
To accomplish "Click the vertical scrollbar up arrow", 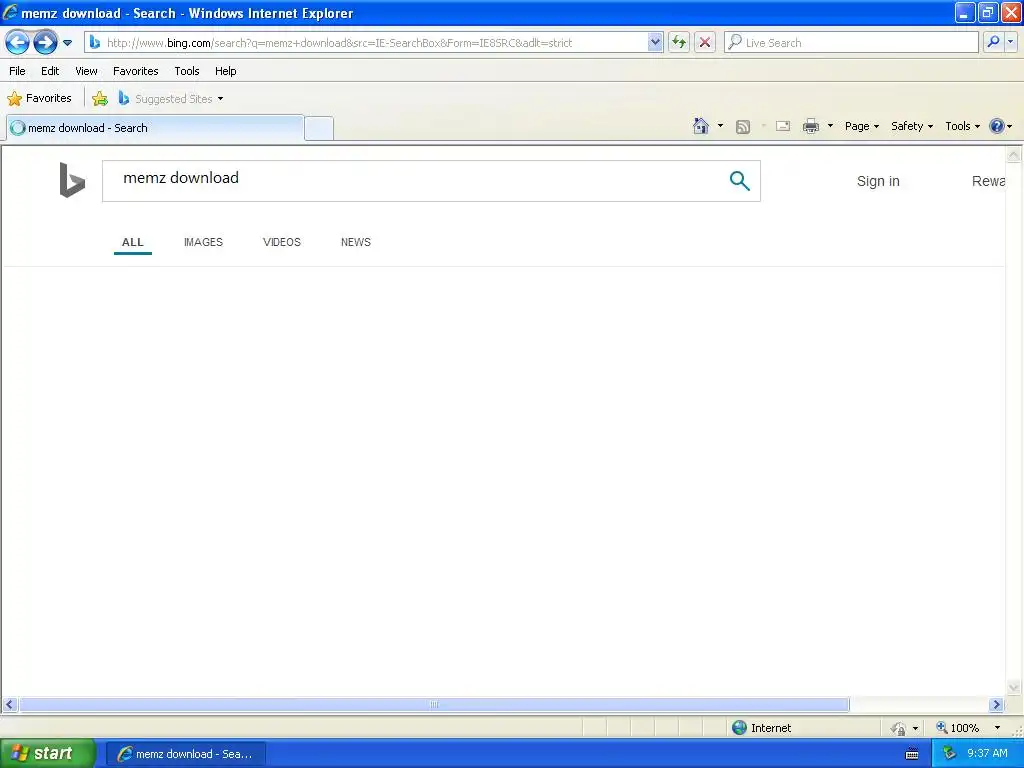I will pos(1014,155).
